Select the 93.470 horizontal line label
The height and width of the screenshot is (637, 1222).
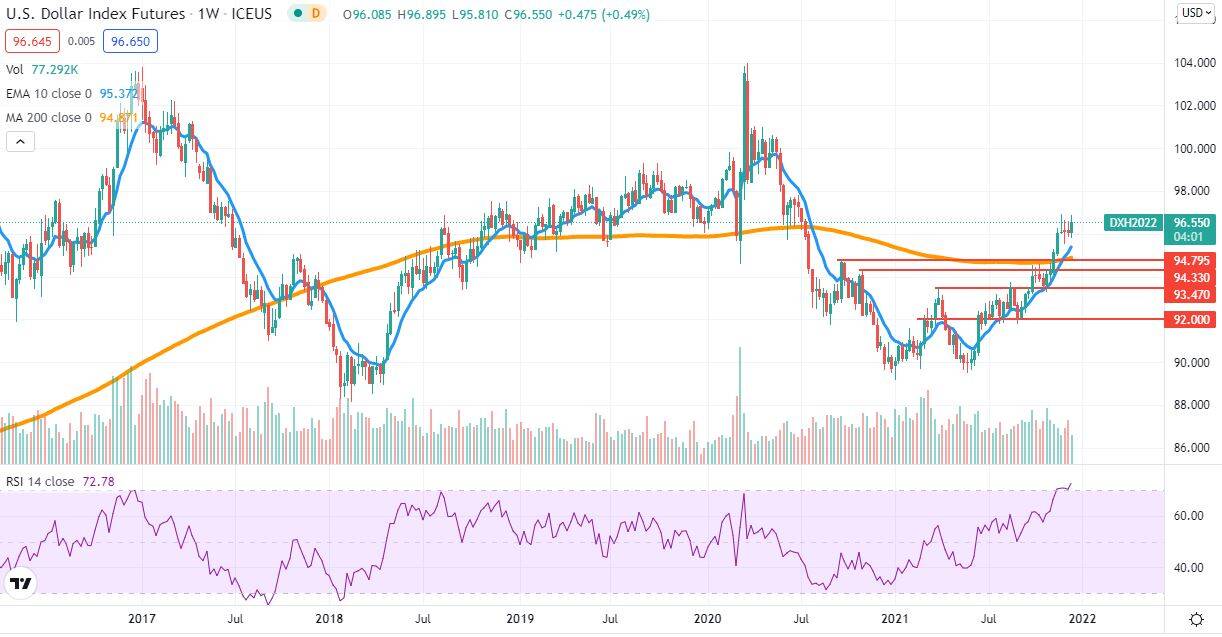(1192, 295)
